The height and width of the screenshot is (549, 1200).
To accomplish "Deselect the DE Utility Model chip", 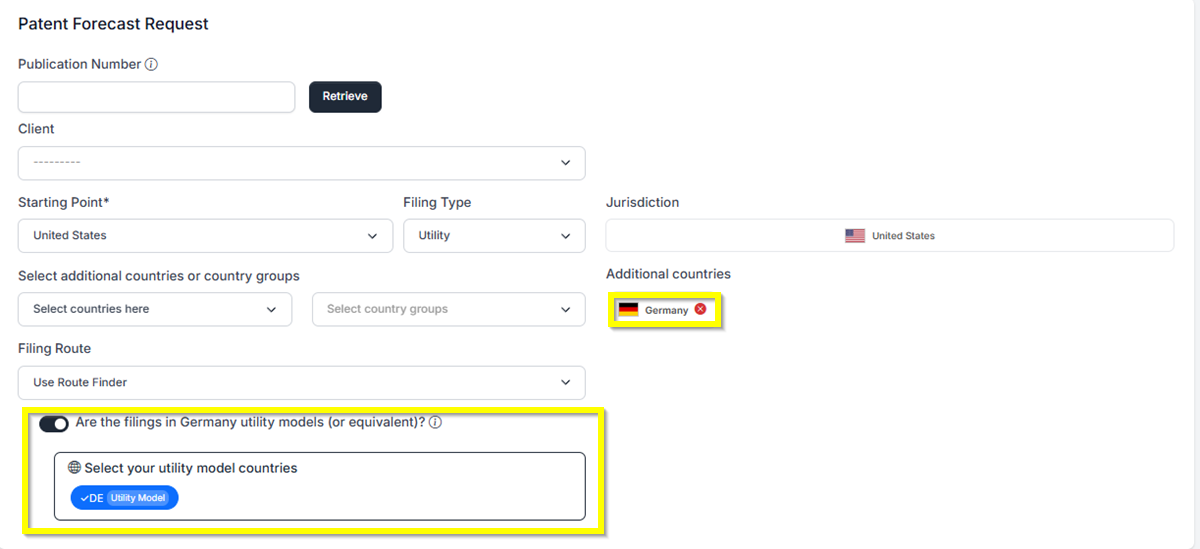I will click(124, 498).
